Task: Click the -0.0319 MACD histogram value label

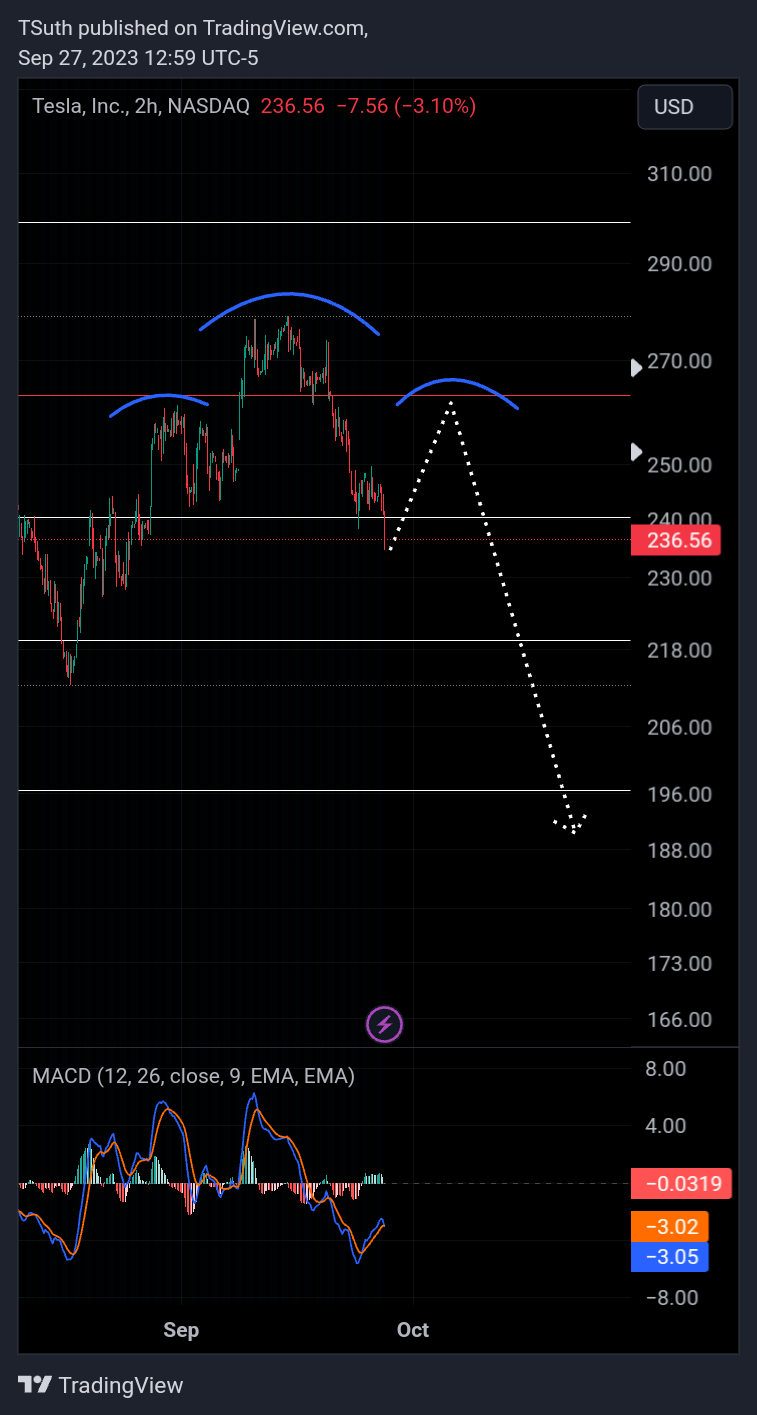Action: point(682,1184)
